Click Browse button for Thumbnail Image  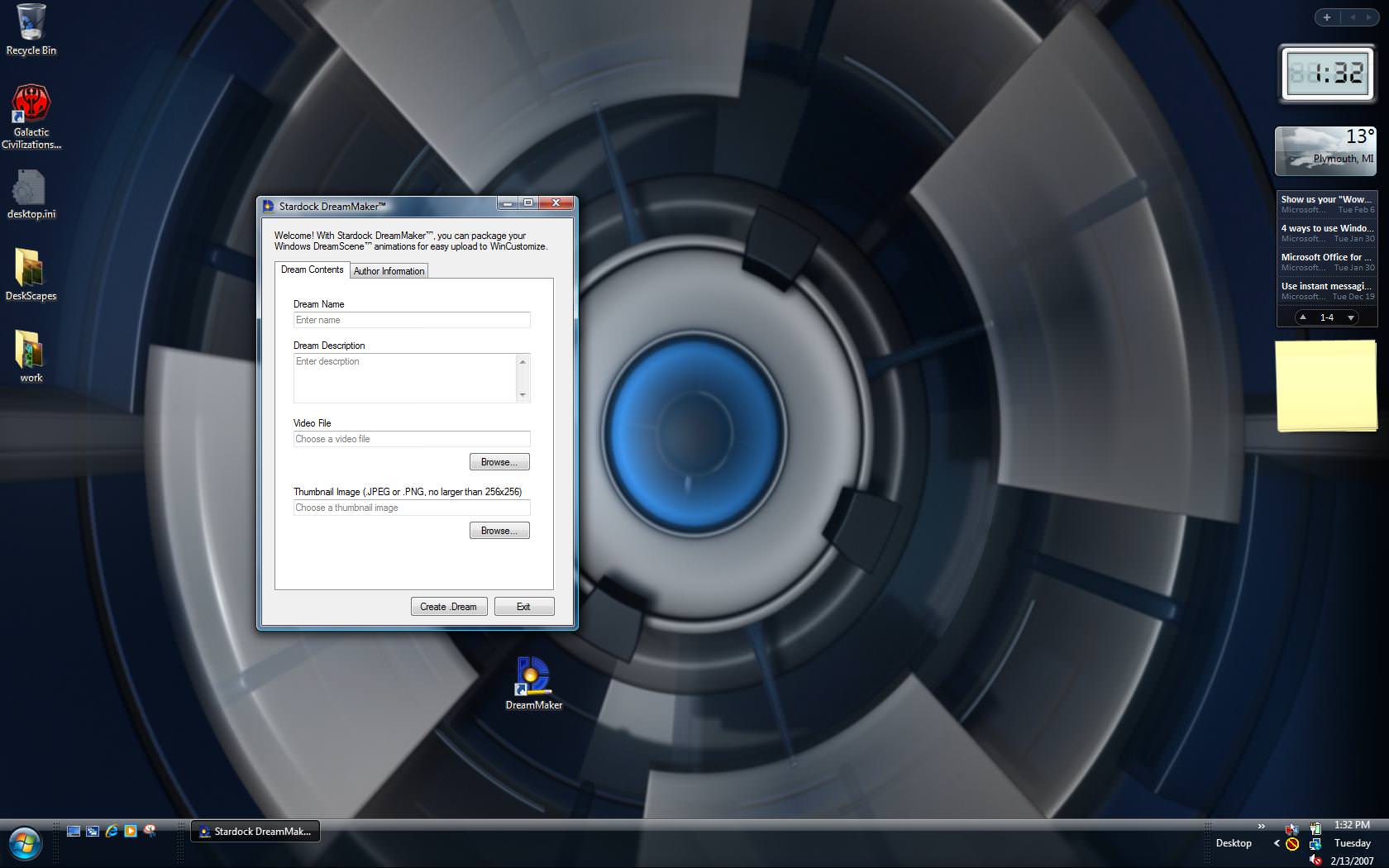tap(499, 531)
